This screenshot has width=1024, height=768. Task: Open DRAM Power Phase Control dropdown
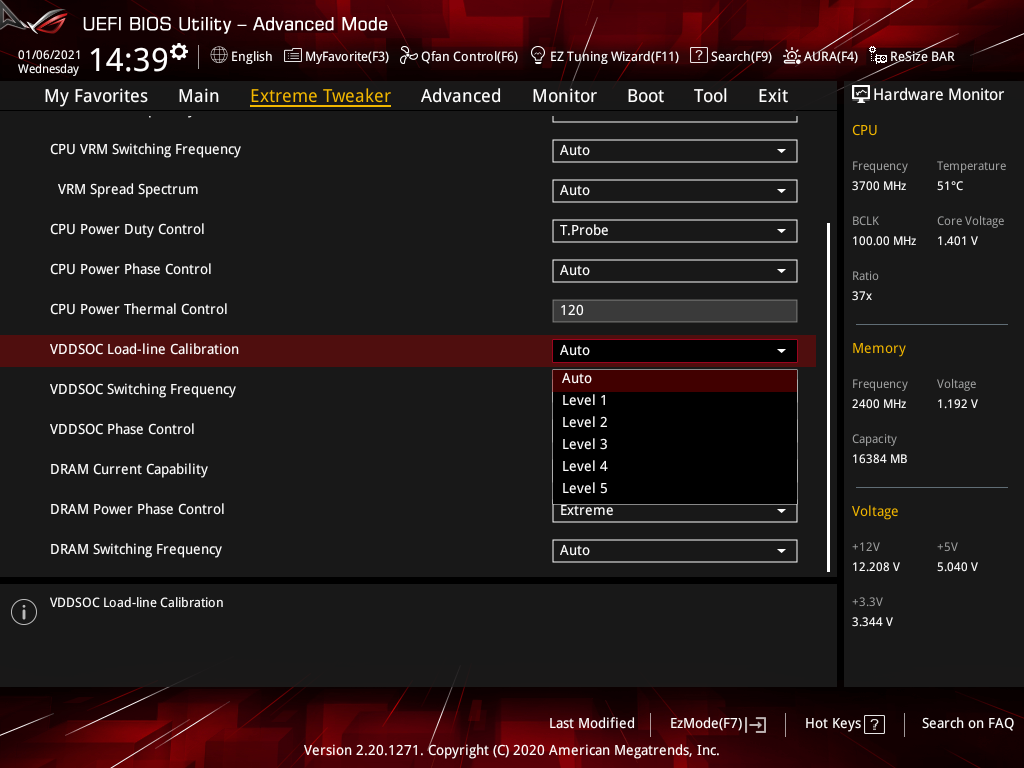pos(675,513)
